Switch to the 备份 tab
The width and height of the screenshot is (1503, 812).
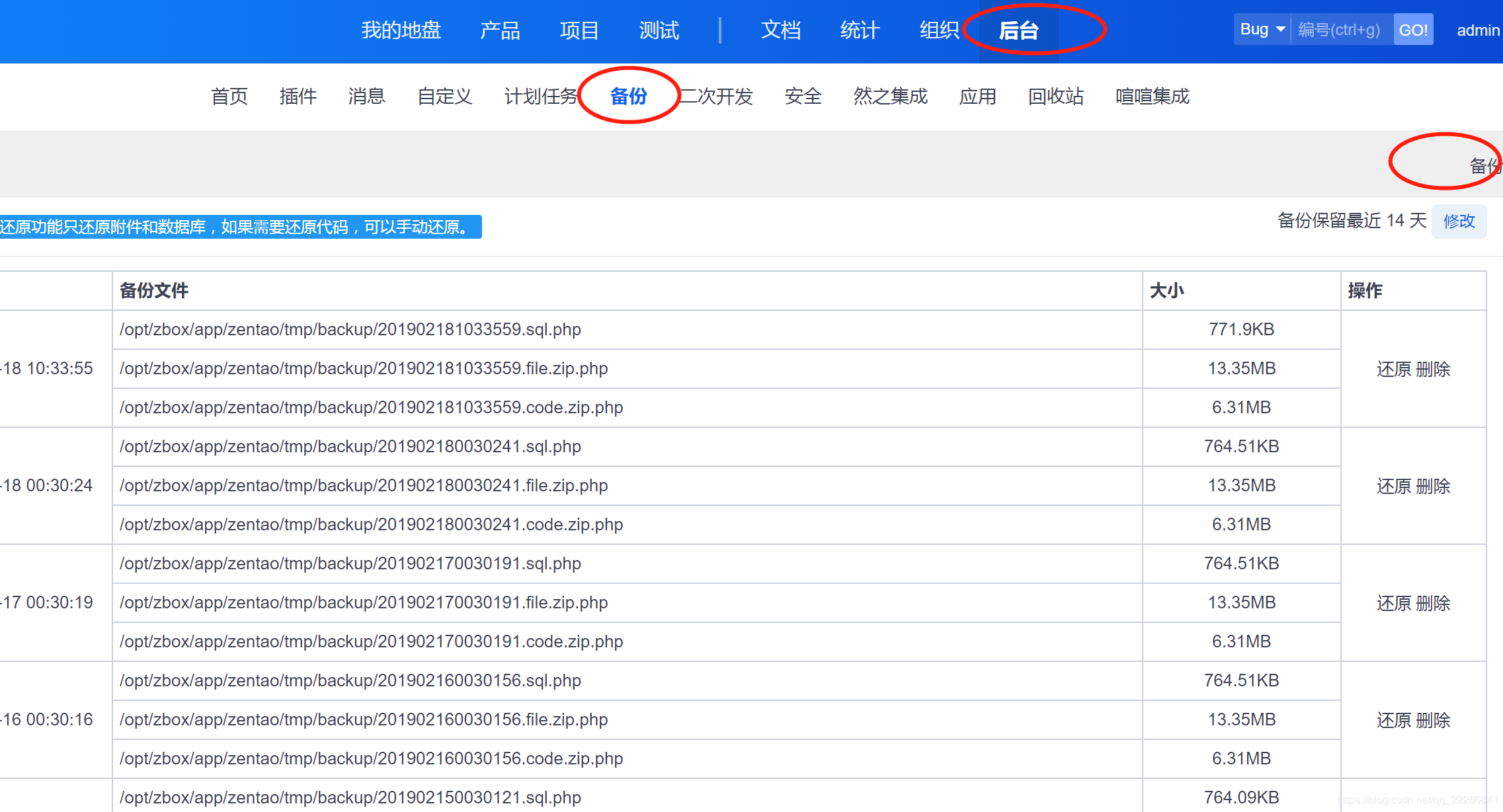tap(628, 97)
